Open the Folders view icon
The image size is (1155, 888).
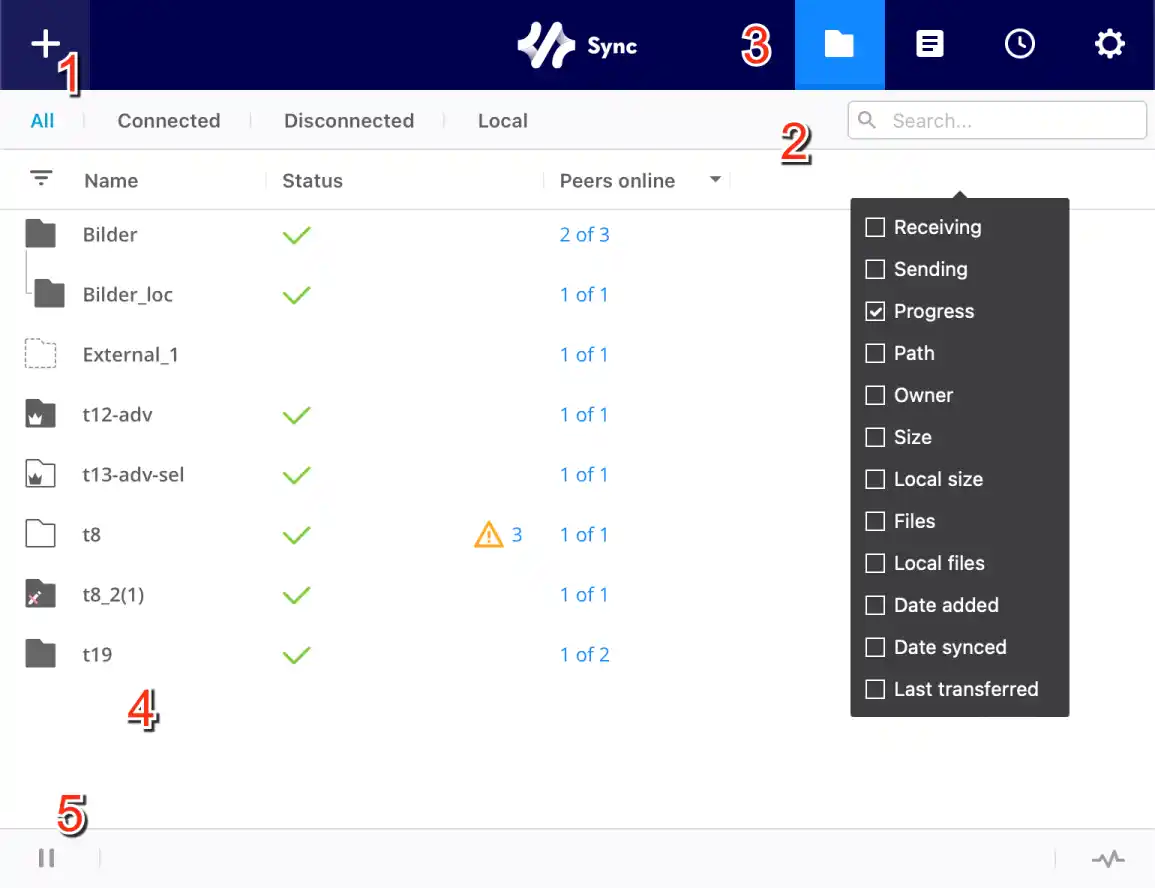839,44
